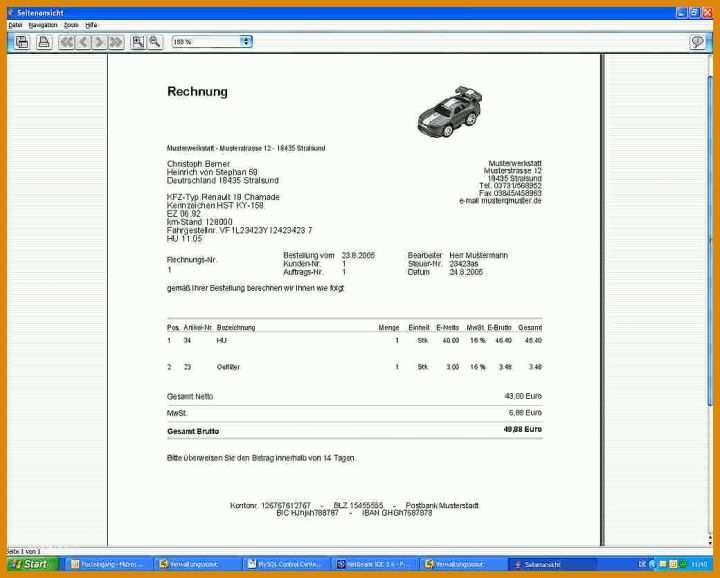Click the Menge column header

pyautogui.click(x=389, y=327)
